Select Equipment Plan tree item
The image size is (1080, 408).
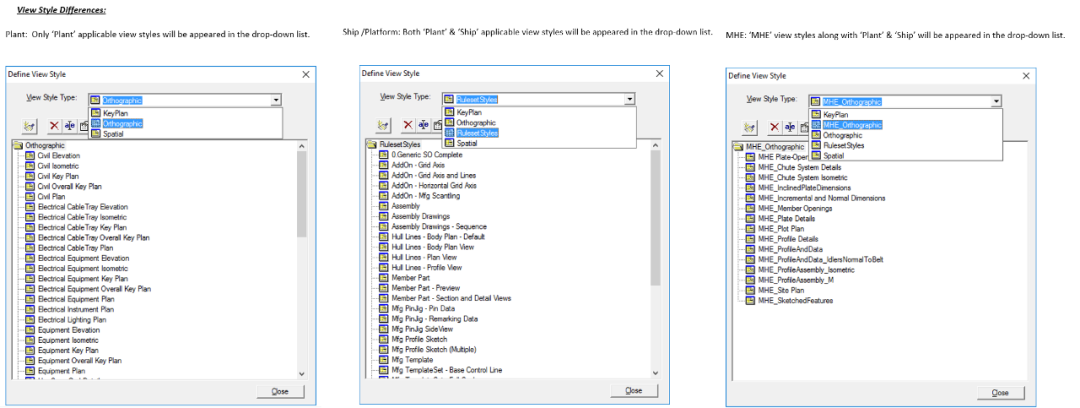[61, 371]
